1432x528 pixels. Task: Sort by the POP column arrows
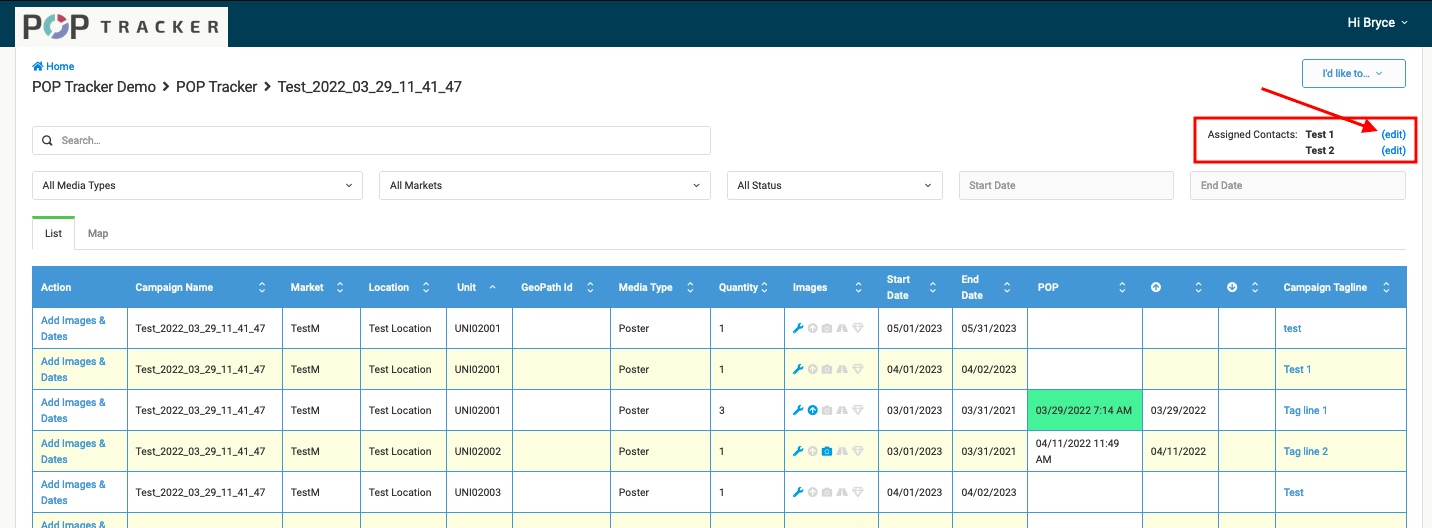pyautogui.click(x=1122, y=287)
